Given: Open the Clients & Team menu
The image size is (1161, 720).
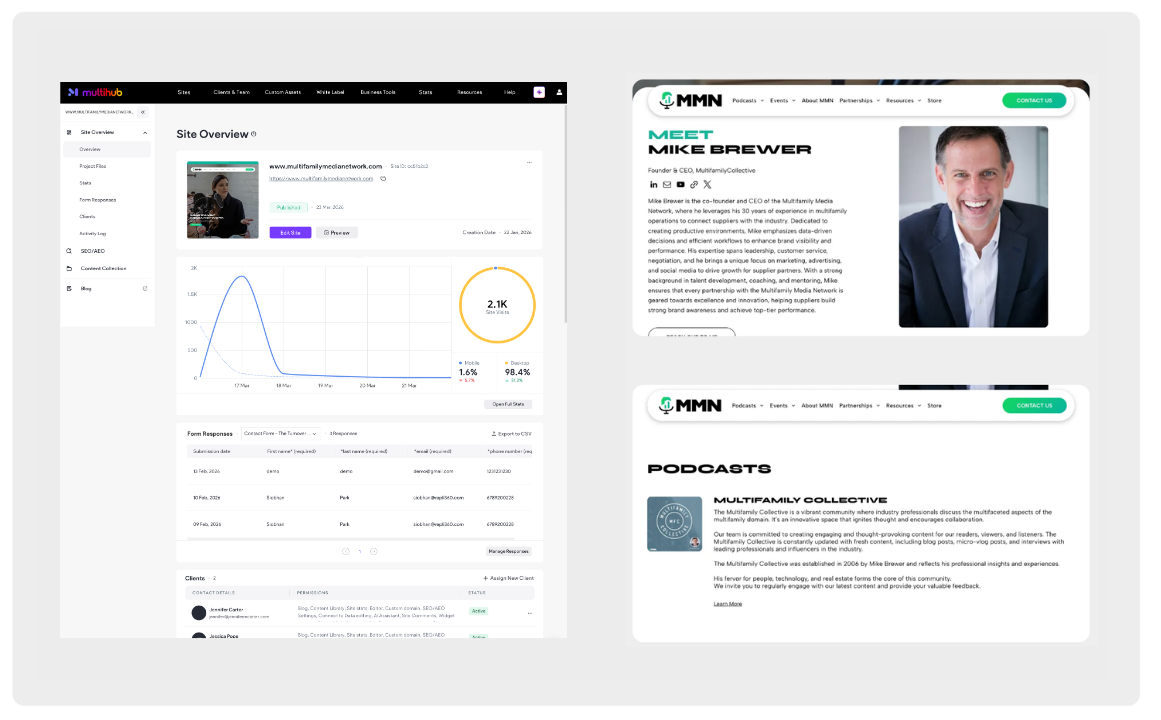Looking at the screenshot, I should (231, 92).
